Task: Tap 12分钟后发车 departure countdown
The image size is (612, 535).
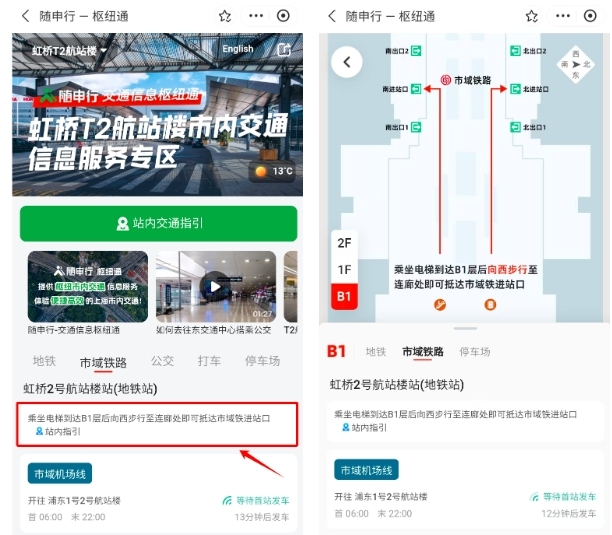Action: [x=569, y=514]
